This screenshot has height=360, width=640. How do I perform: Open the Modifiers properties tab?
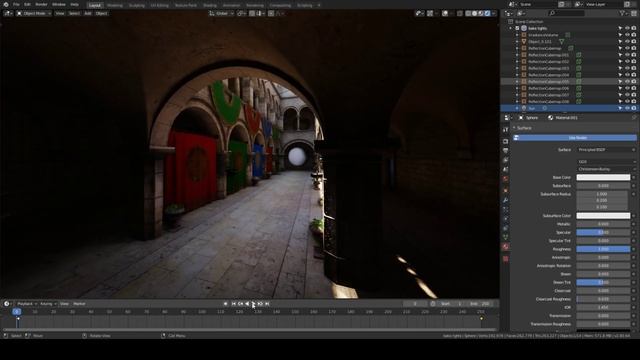506,200
